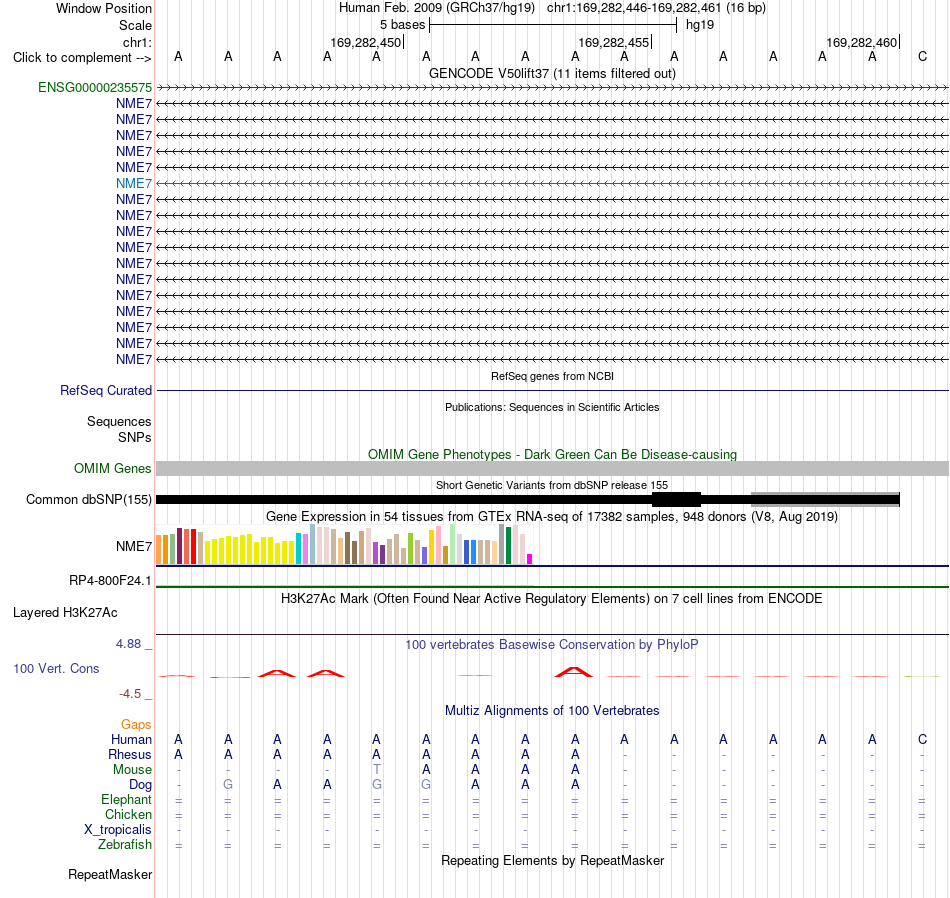Click the gray dbSNP variant item

click(825, 500)
